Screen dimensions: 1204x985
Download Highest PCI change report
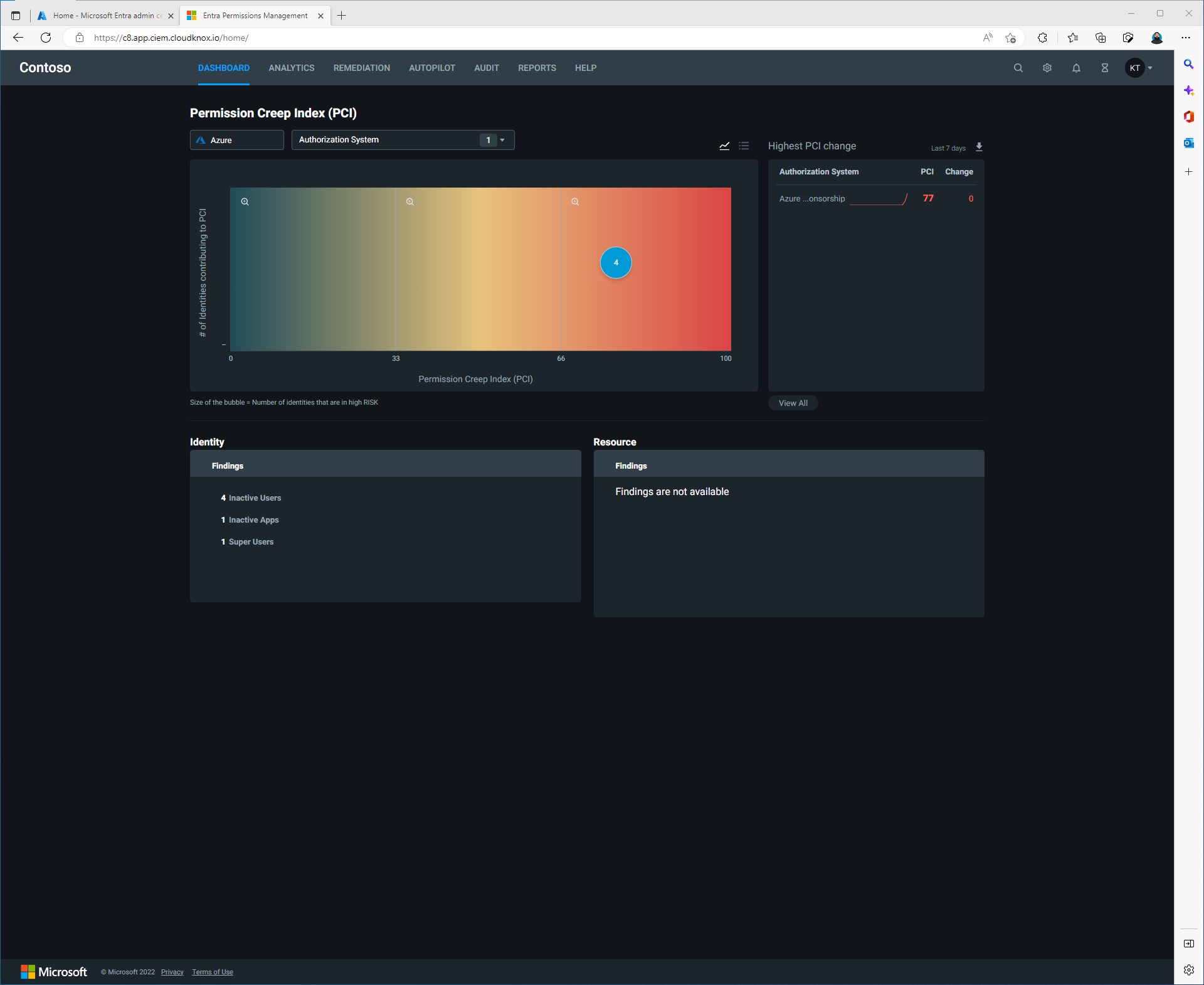(979, 147)
